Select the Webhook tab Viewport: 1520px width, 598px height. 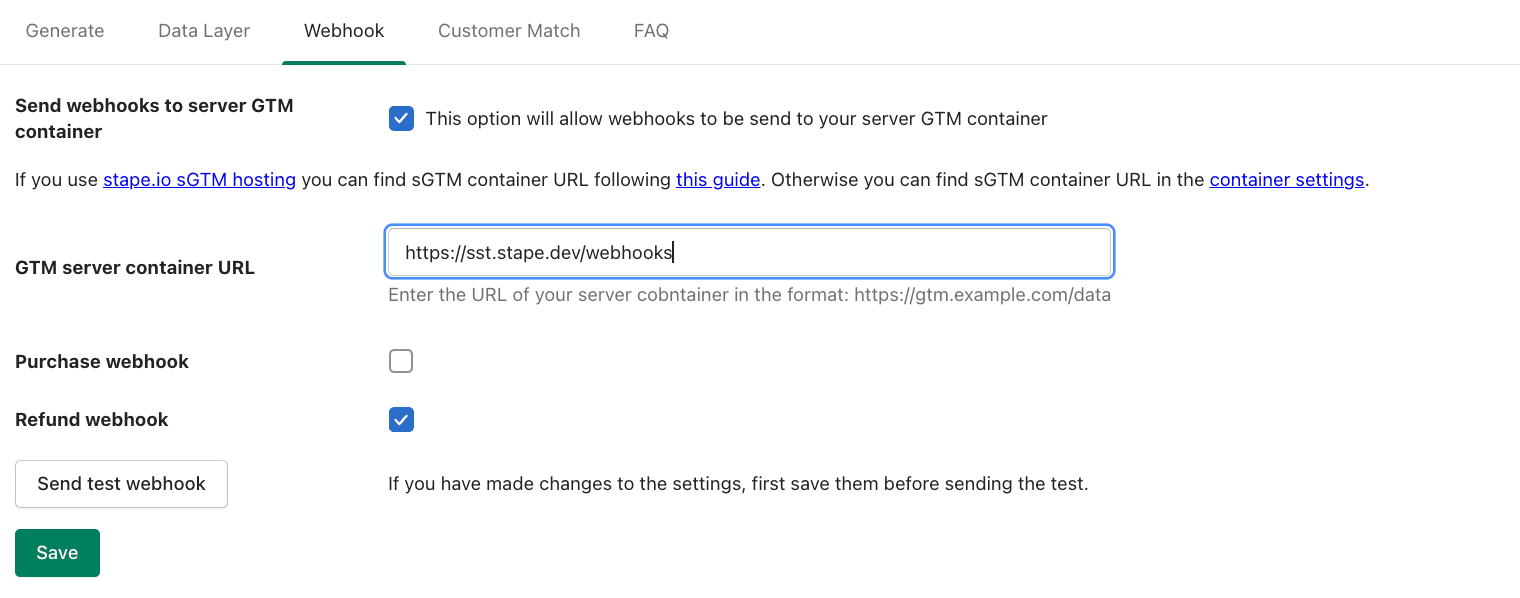[343, 31]
